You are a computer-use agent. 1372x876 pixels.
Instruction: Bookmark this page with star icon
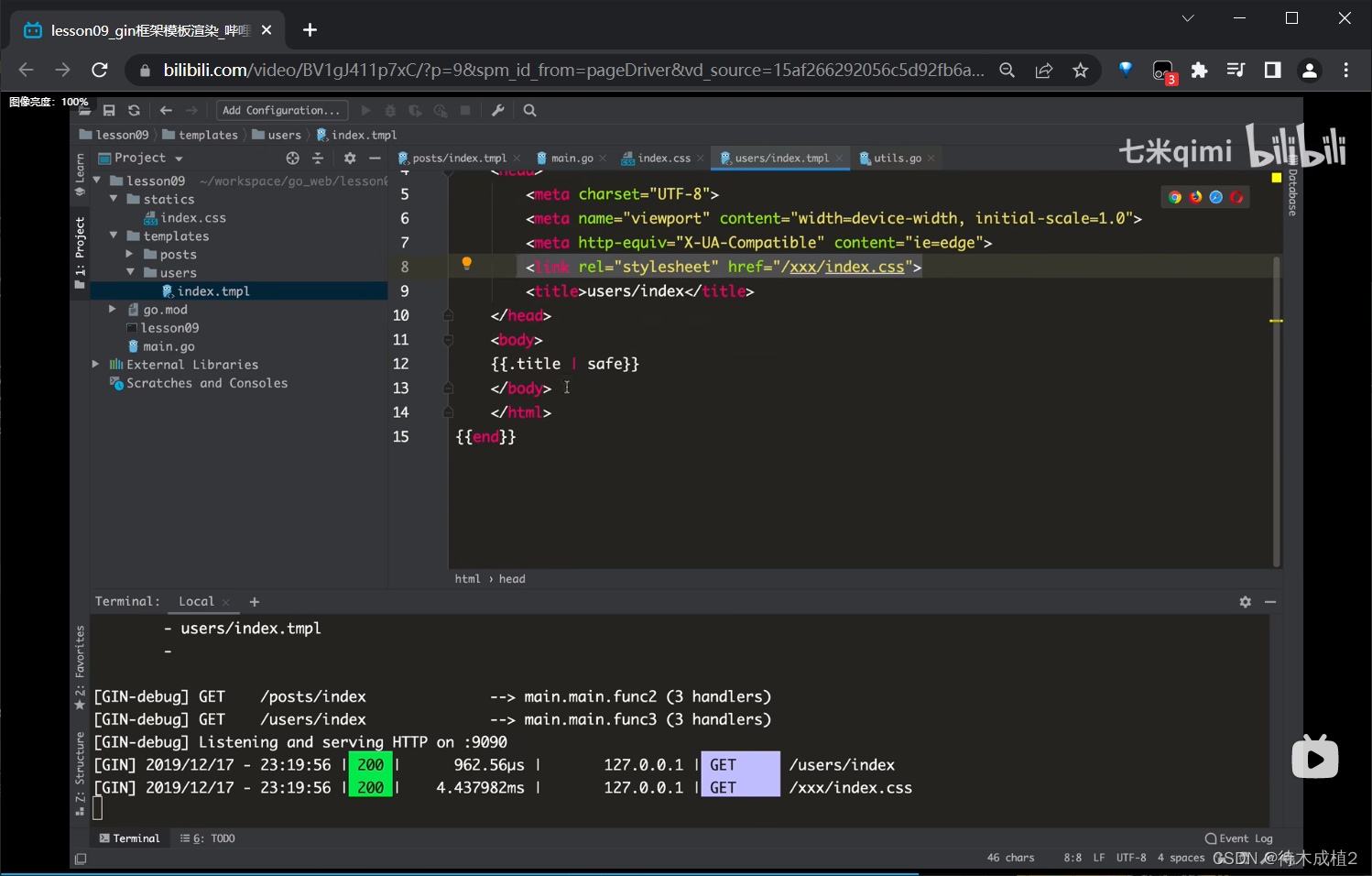pyautogui.click(x=1081, y=71)
